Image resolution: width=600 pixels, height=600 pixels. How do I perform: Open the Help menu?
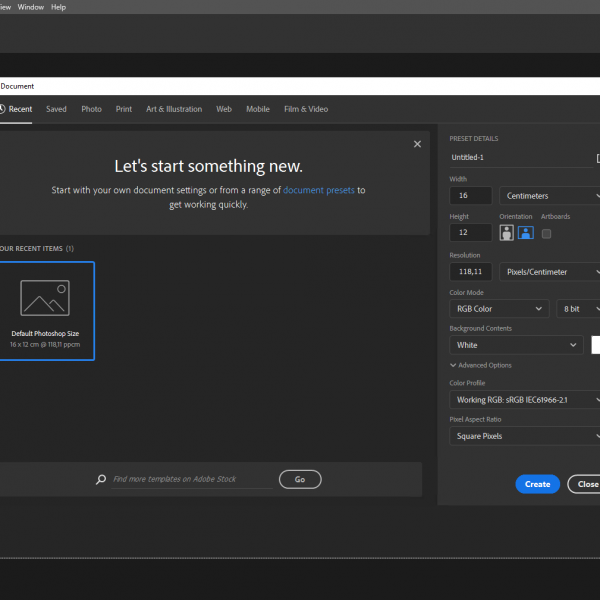(59, 7)
